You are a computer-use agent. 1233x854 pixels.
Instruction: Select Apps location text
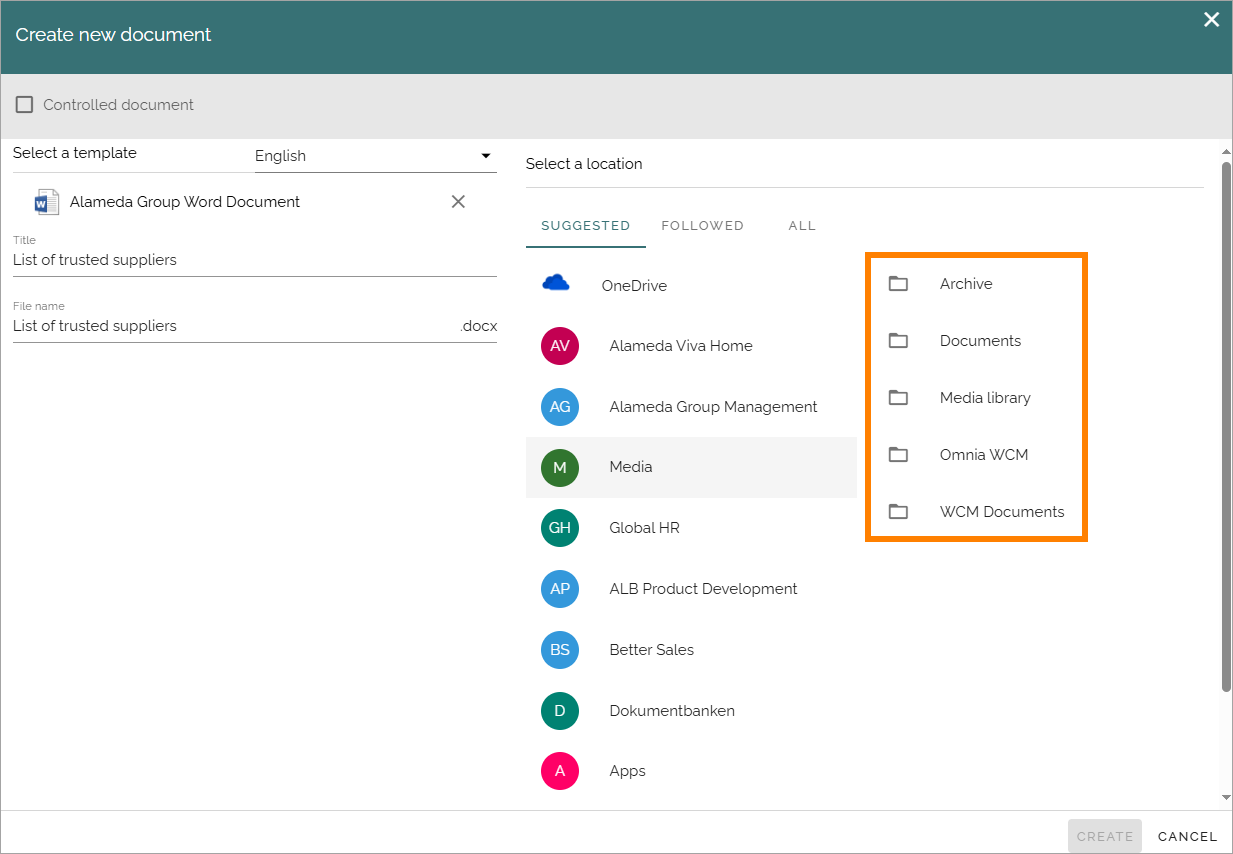(x=627, y=771)
